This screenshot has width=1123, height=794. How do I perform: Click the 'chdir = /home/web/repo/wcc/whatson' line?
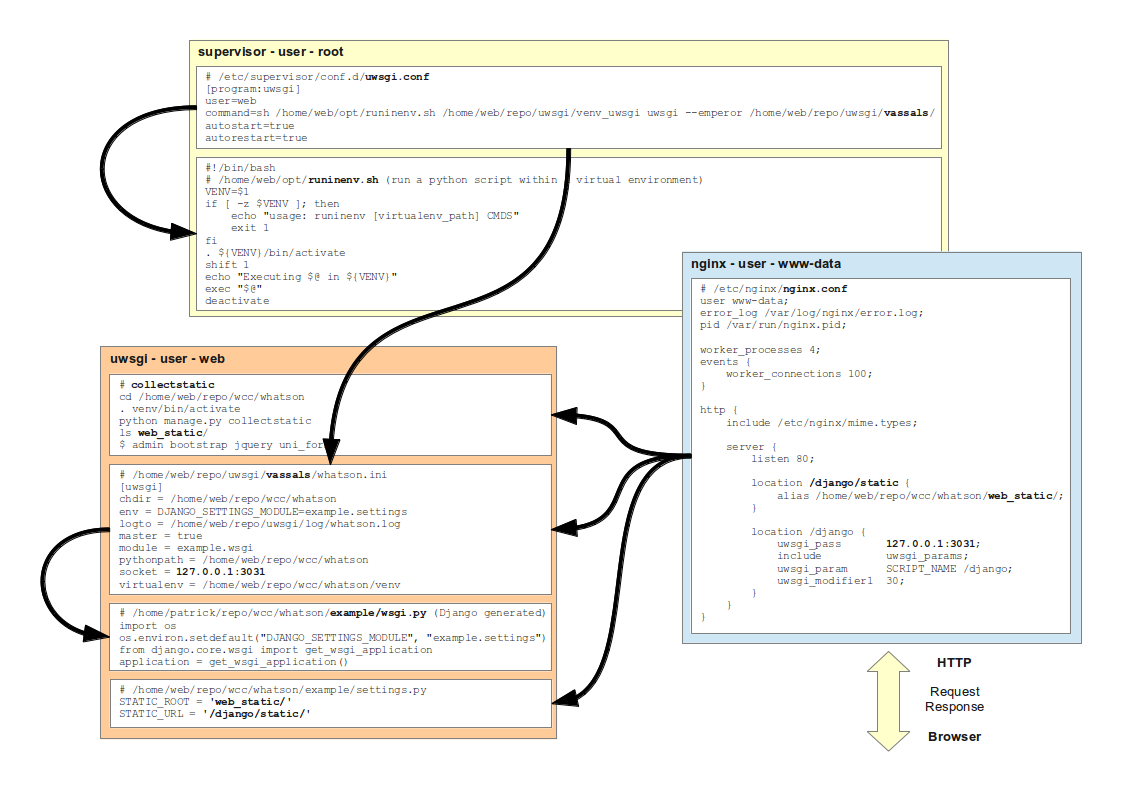click(228, 500)
